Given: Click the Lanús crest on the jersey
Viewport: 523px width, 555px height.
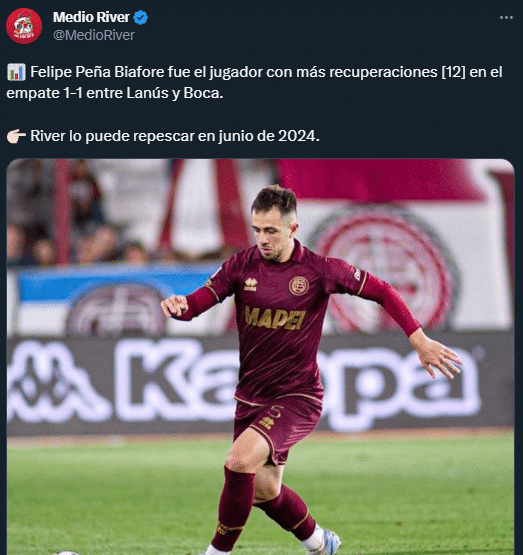Looking at the screenshot, I should [x=299, y=286].
